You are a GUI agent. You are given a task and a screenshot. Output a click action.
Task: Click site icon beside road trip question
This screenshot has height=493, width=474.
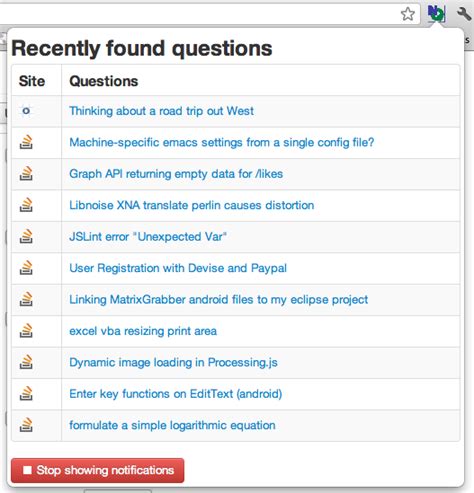26,111
